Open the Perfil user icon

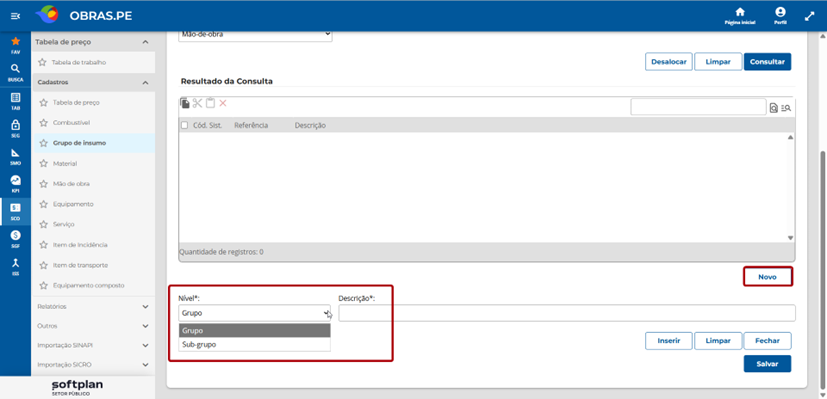(780, 12)
